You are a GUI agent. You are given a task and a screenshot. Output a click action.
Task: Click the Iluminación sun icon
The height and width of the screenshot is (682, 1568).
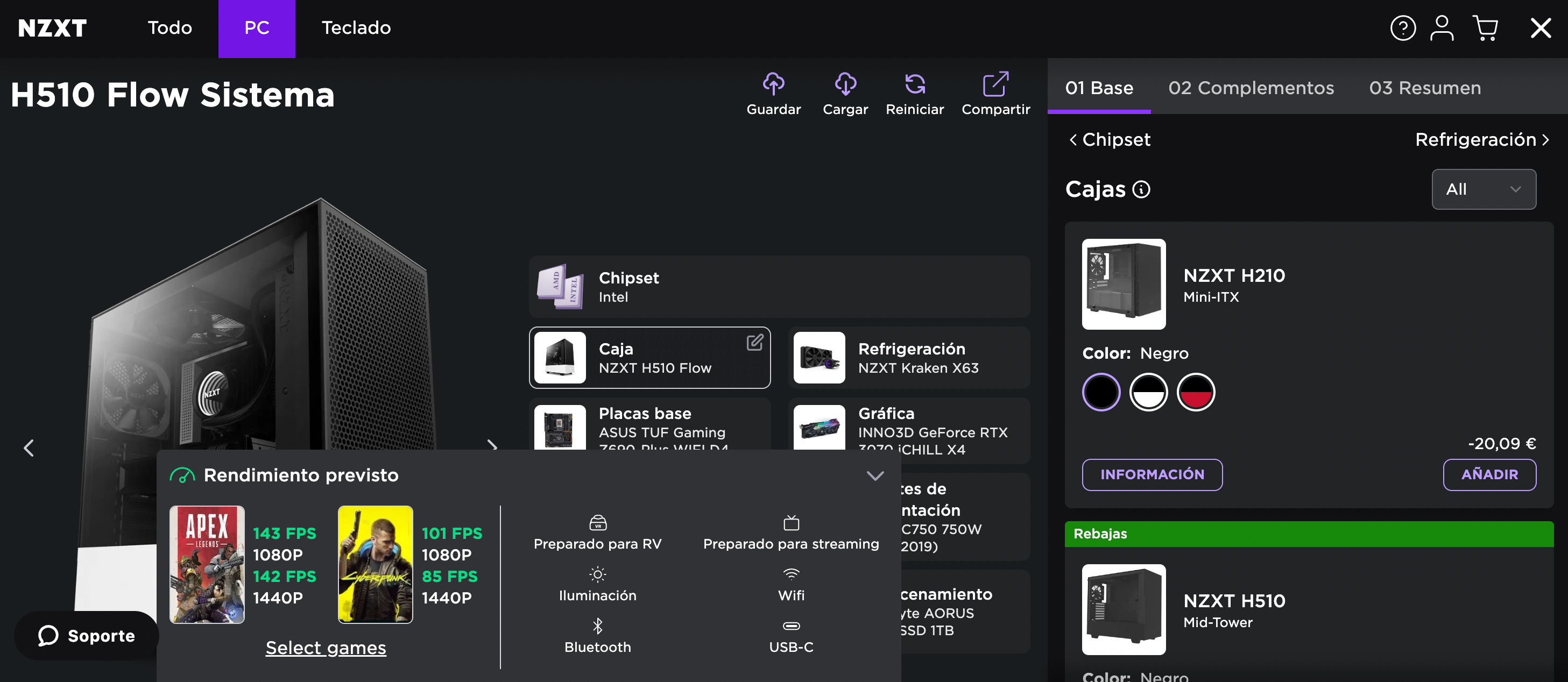tap(598, 574)
